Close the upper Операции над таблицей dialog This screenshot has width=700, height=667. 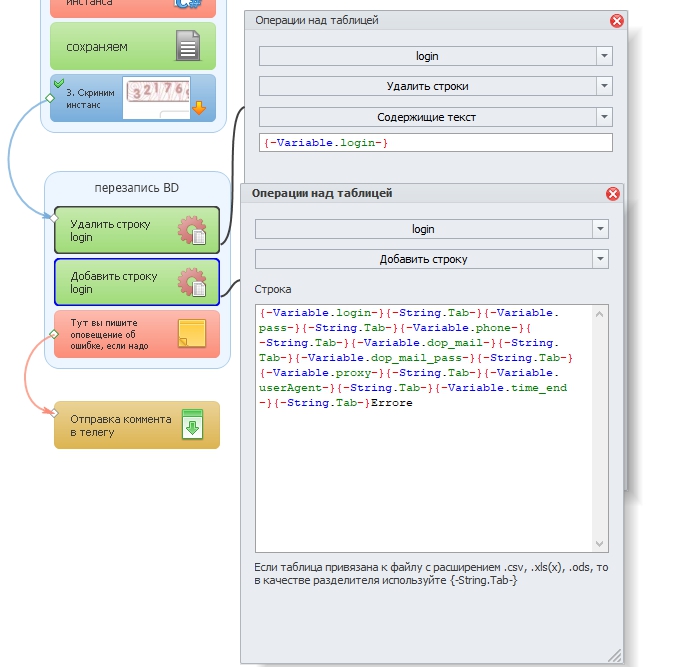(x=616, y=20)
